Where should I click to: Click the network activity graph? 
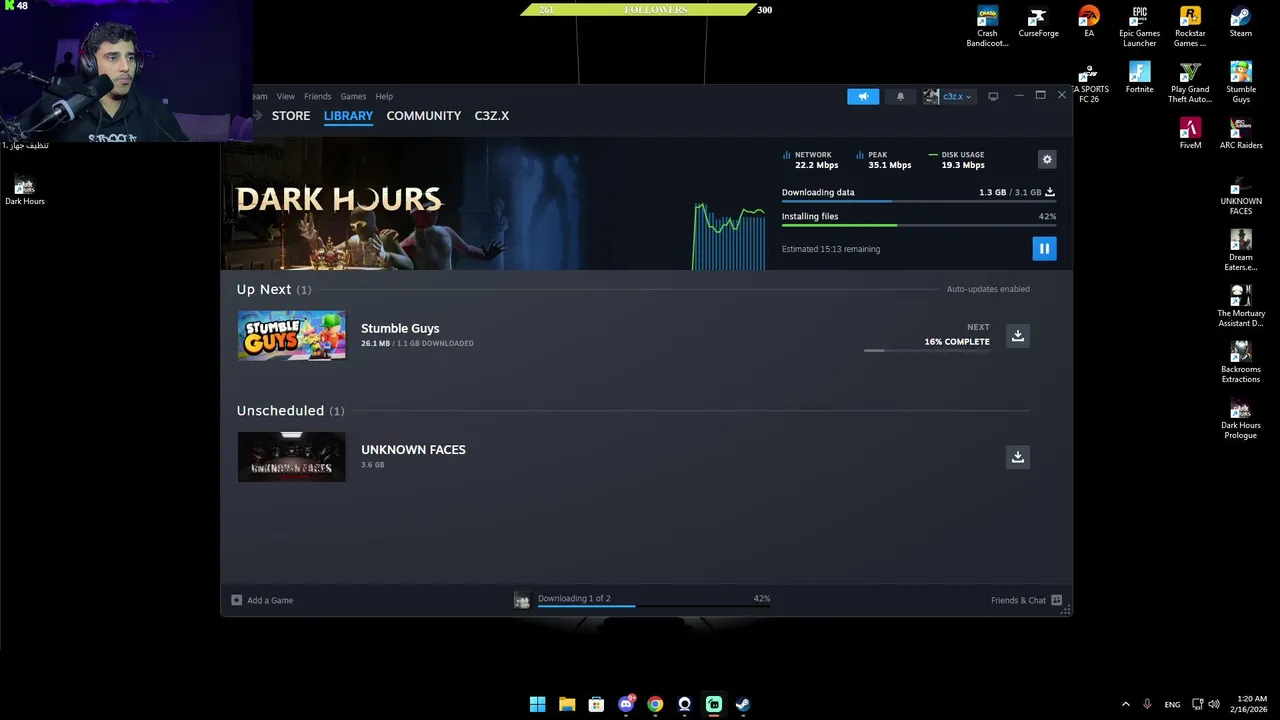coord(729,236)
